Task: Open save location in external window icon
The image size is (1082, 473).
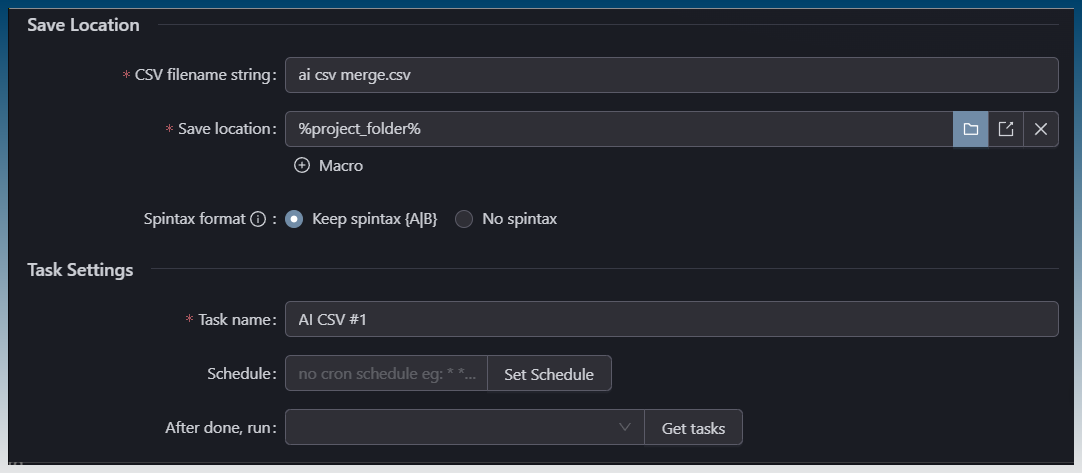Action: point(1006,129)
